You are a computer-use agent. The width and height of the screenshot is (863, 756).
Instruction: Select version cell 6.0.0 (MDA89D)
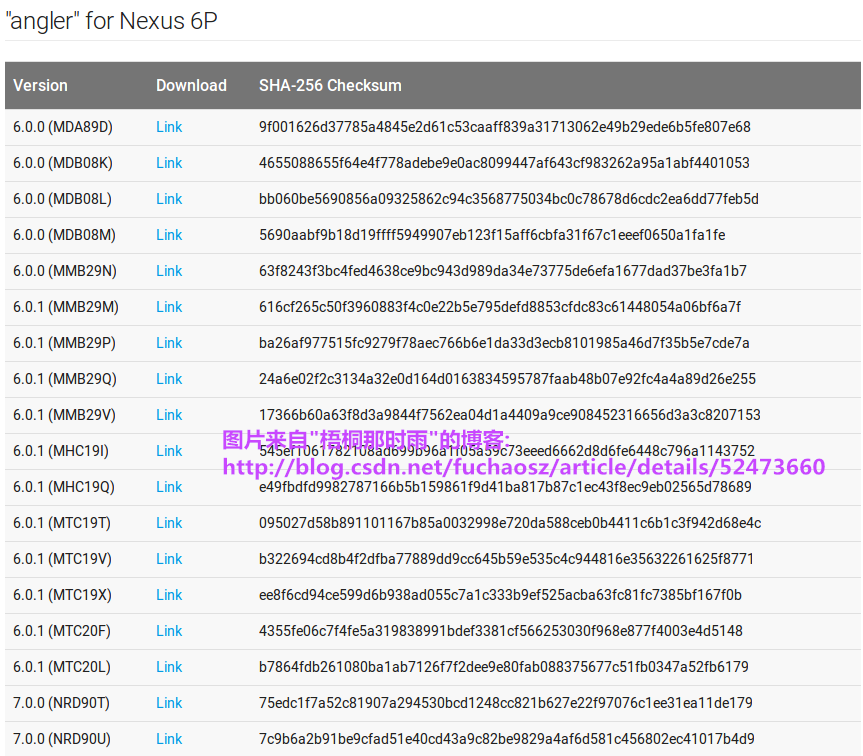[63, 127]
